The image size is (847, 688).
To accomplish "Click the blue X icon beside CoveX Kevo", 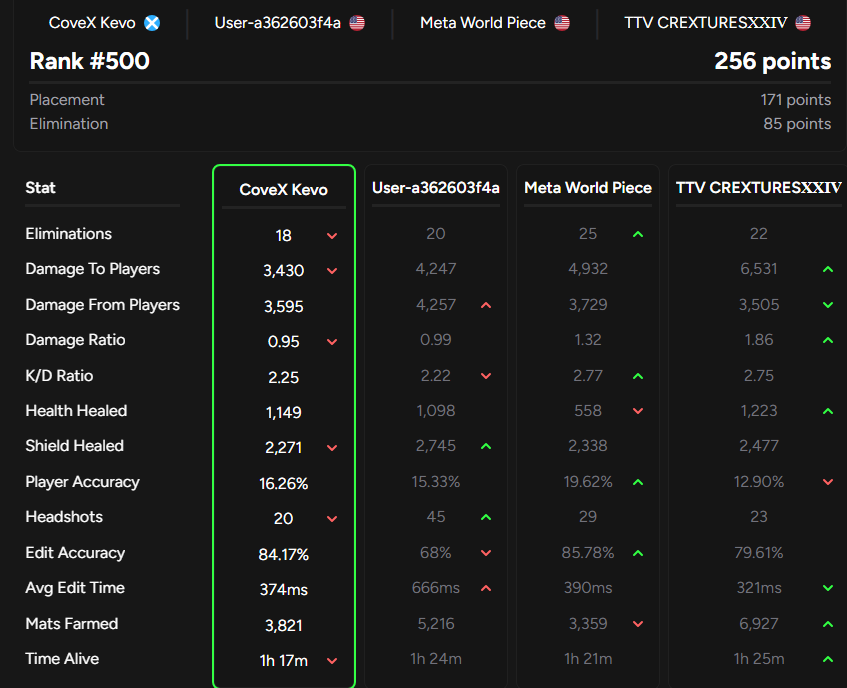I will 152,23.
